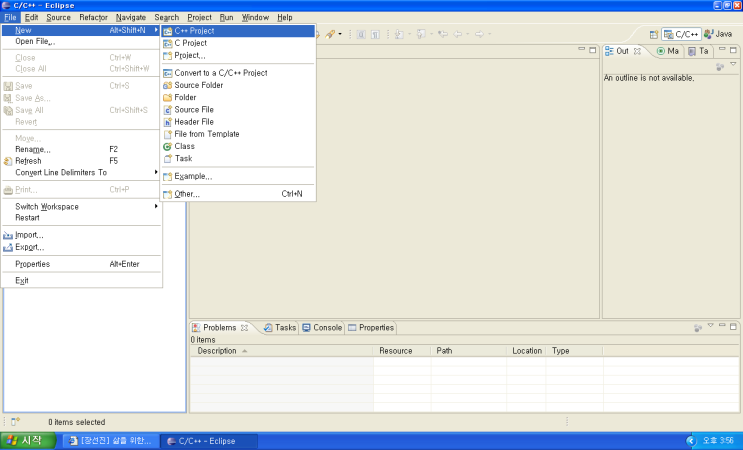Switch to the Make Targets tab
Viewport: 743px width, 450px height.
[668, 51]
